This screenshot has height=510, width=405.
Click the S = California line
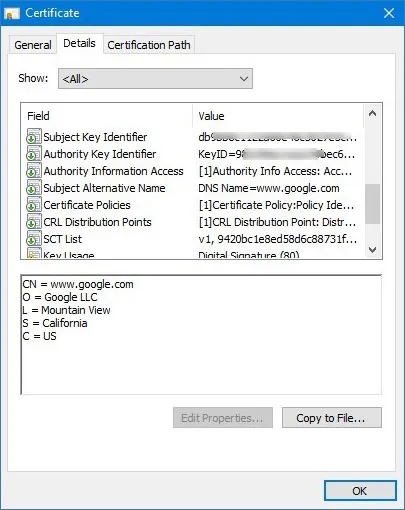(55, 323)
